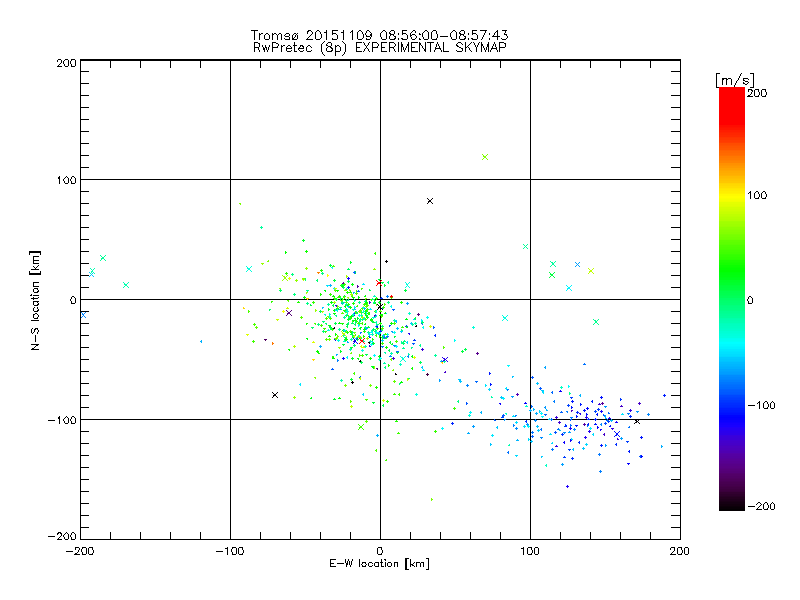The width and height of the screenshot is (800, 600).
Task: Select the 'E-W location [km]' axis label
Action: tap(380, 564)
